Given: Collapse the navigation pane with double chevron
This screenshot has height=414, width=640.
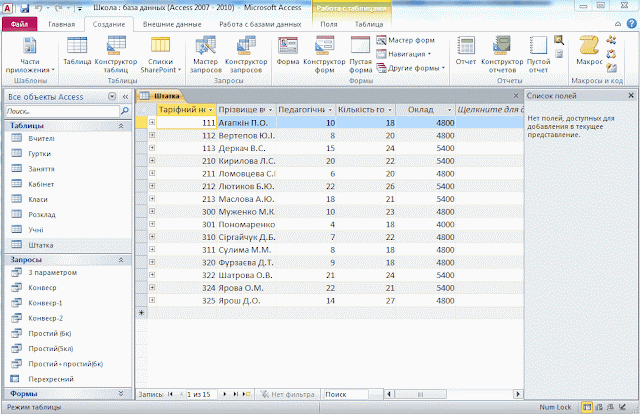Looking at the screenshot, I should coord(125,97).
